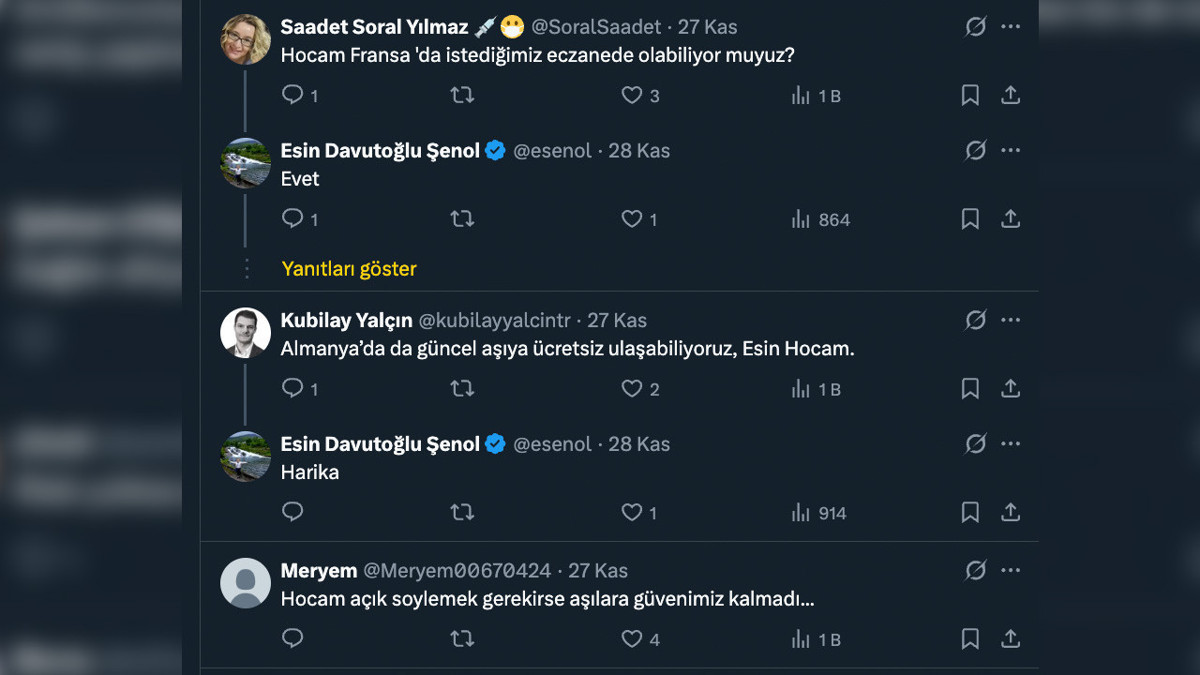1200x675 pixels.
Task: Retweet Esin's 'Harika' reply
Action: click(x=462, y=513)
